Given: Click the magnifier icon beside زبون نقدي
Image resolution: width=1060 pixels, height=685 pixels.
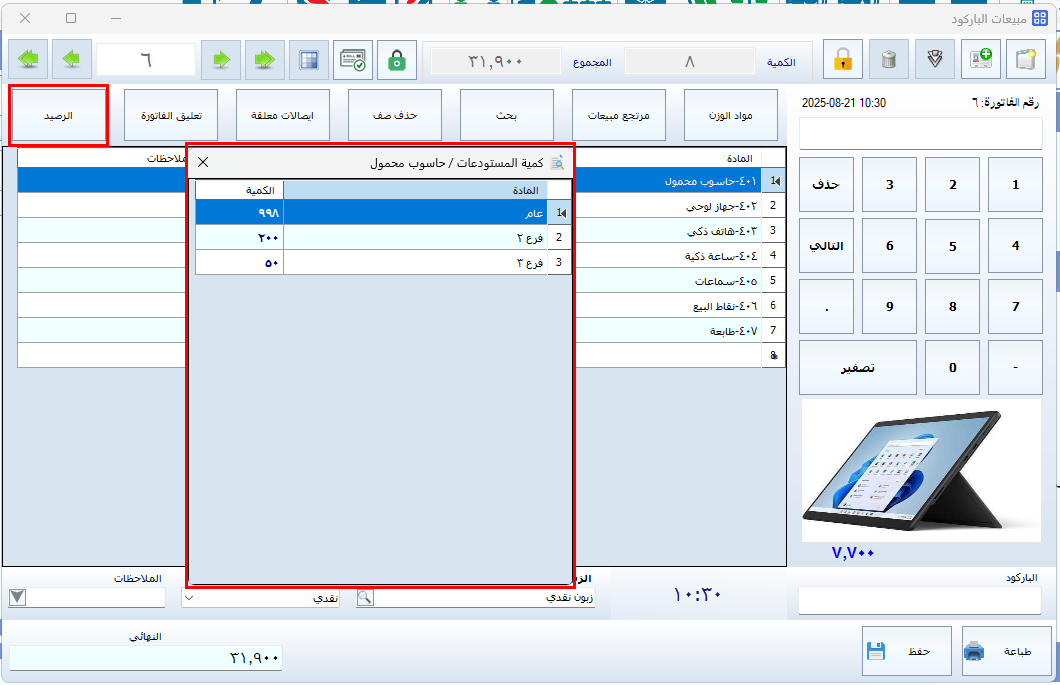Looking at the screenshot, I should (365, 597).
